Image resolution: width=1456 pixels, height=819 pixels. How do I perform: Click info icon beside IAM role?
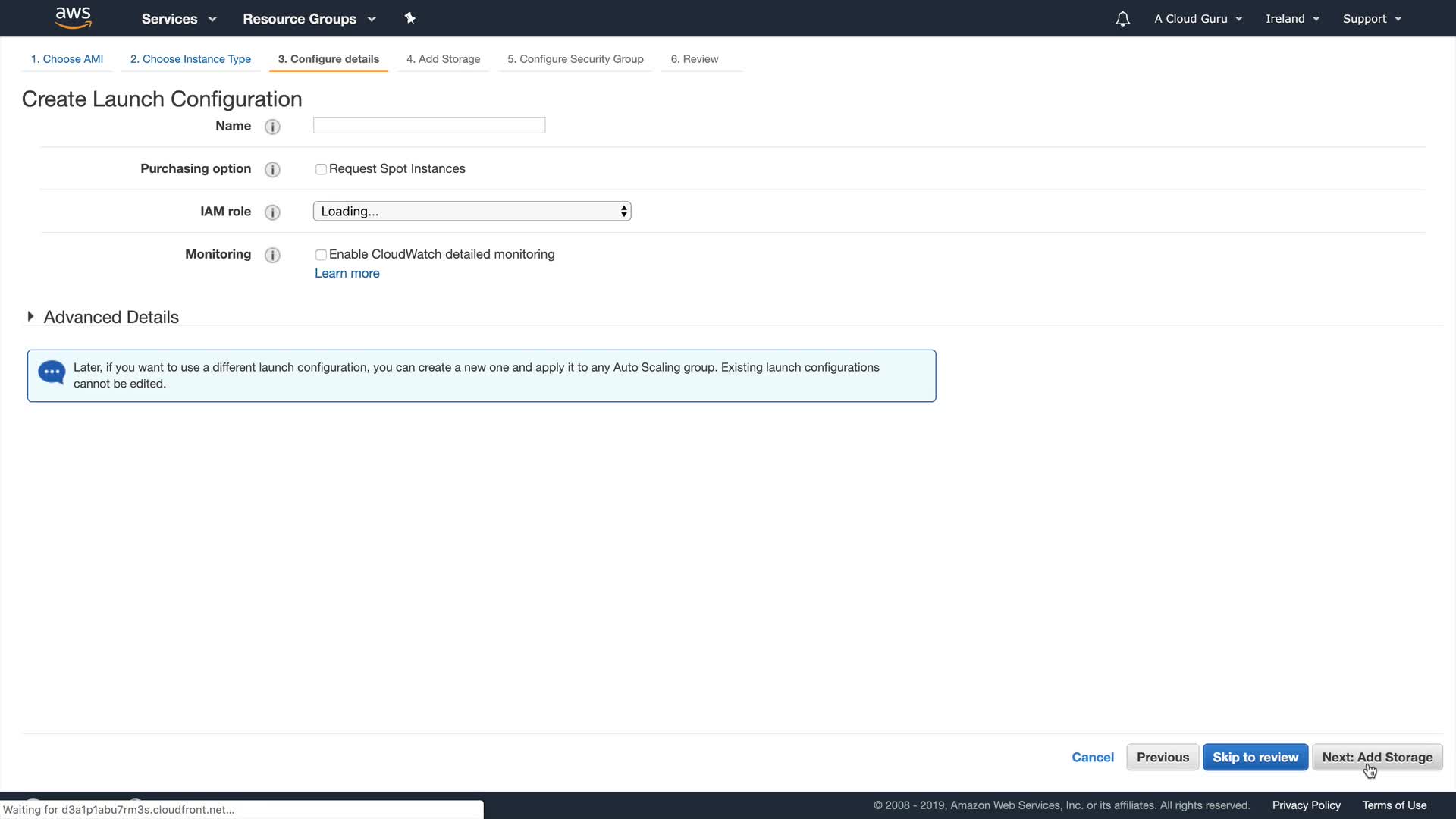[272, 212]
